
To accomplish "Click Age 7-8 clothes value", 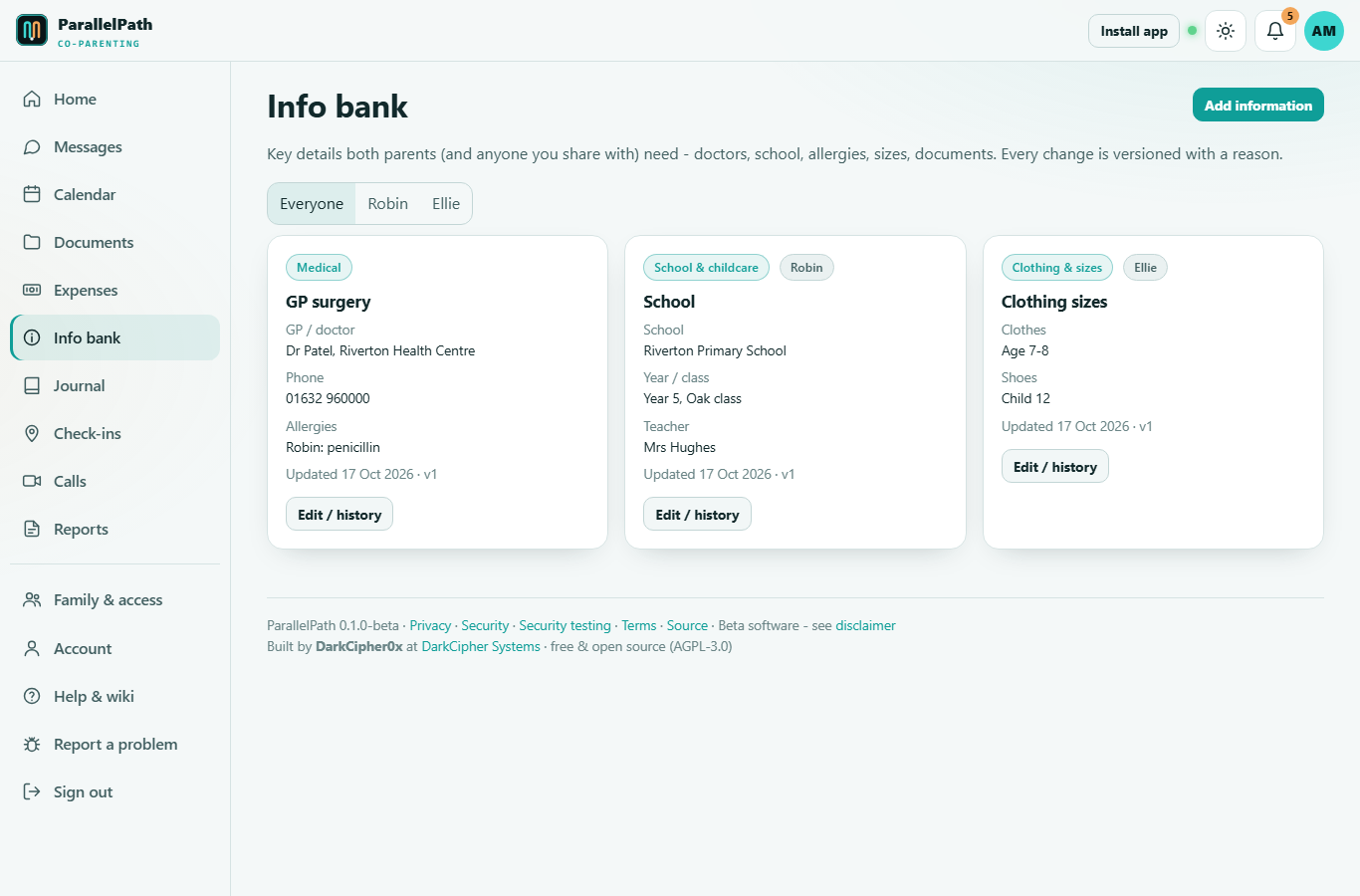I will [1024, 350].
